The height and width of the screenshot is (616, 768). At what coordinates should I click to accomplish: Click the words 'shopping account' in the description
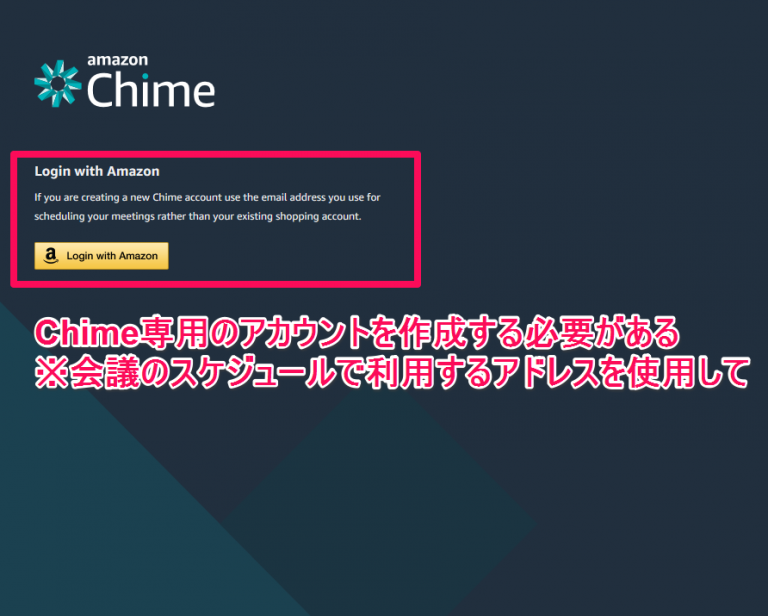pos(318,216)
